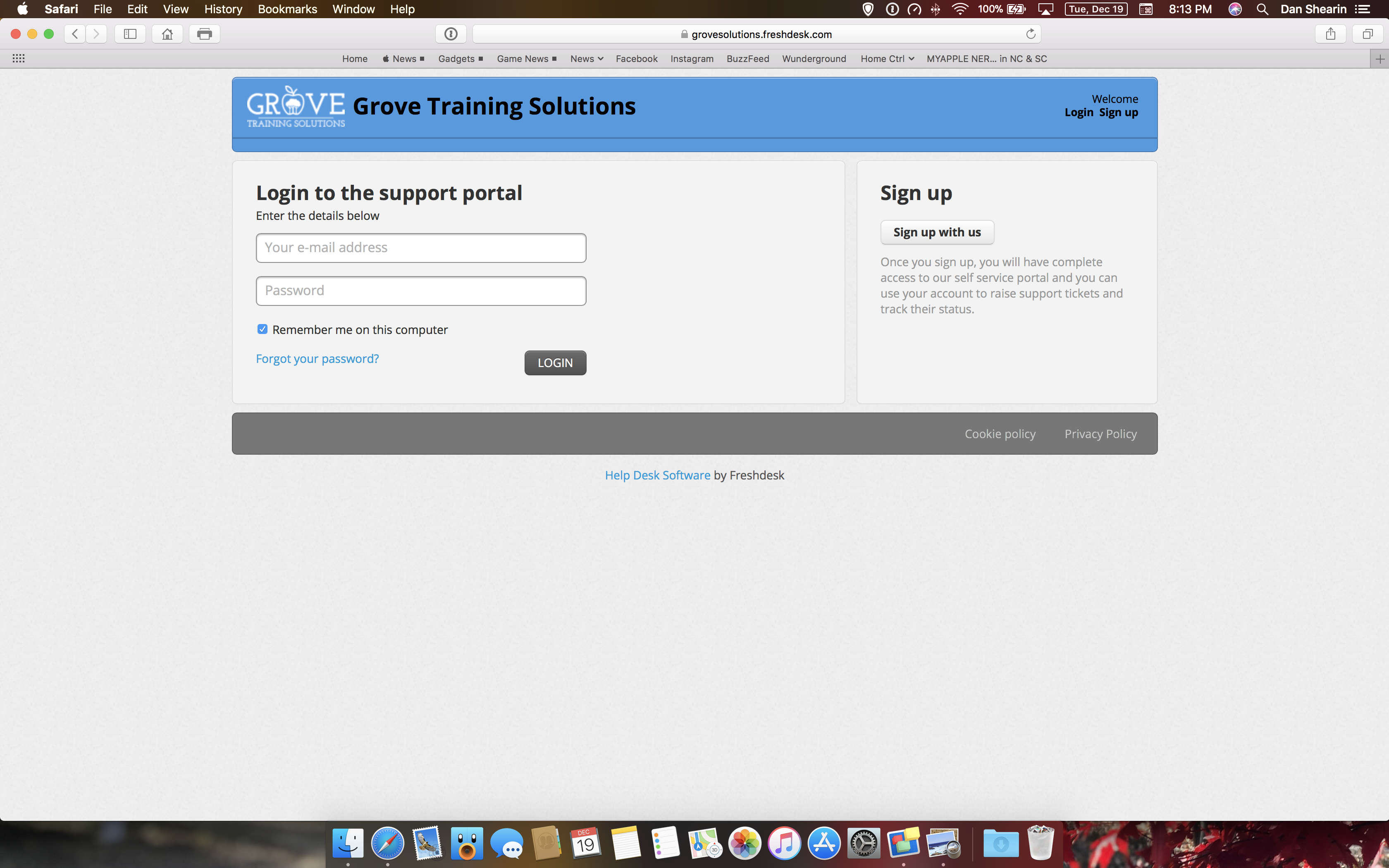This screenshot has height=868, width=1389.
Task: Open the Safari menu
Action: [62, 9]
